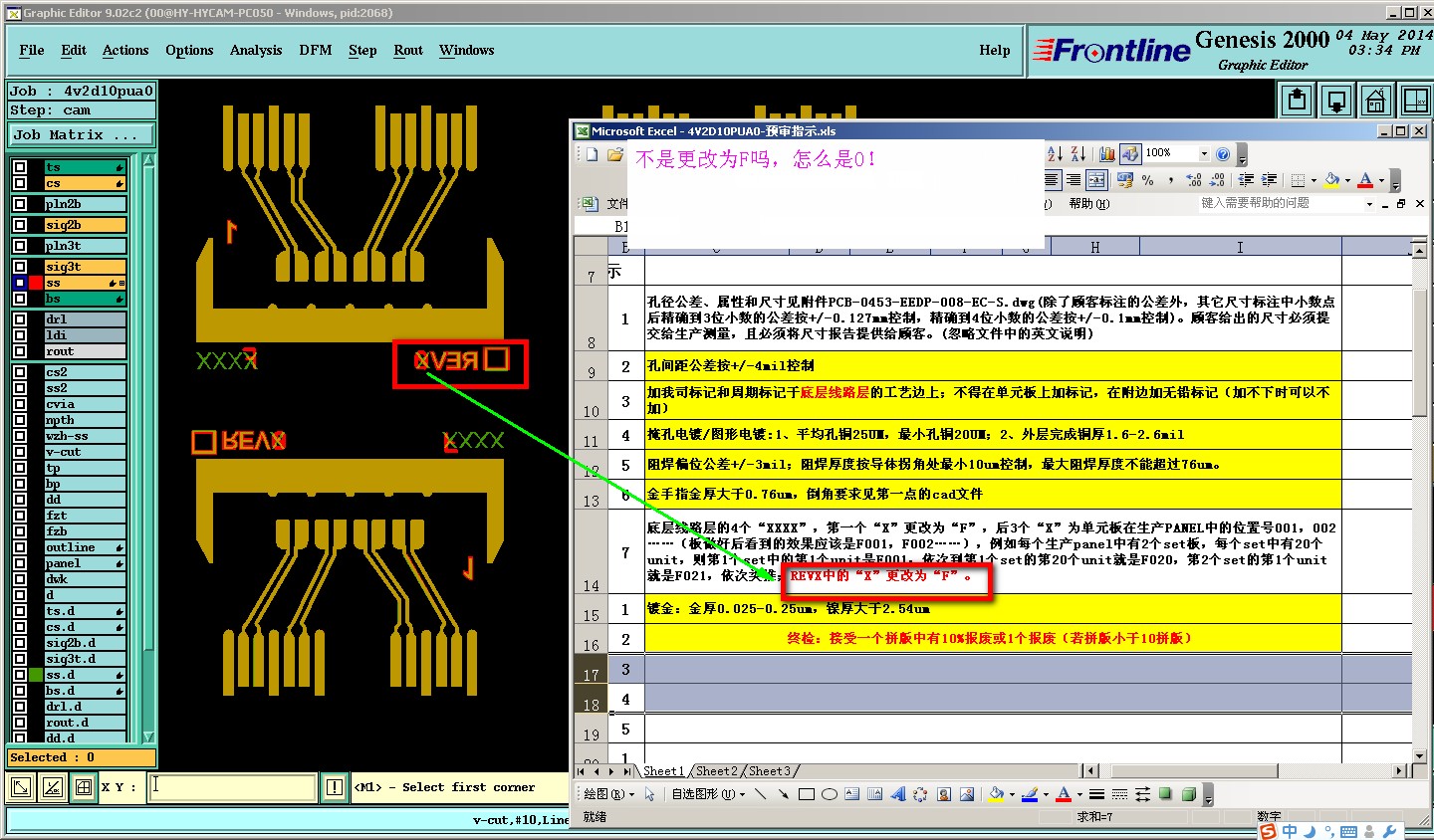Click the fill color paint bucket
Viewport: 1434px width, 840px height.
coord(1332,180)
